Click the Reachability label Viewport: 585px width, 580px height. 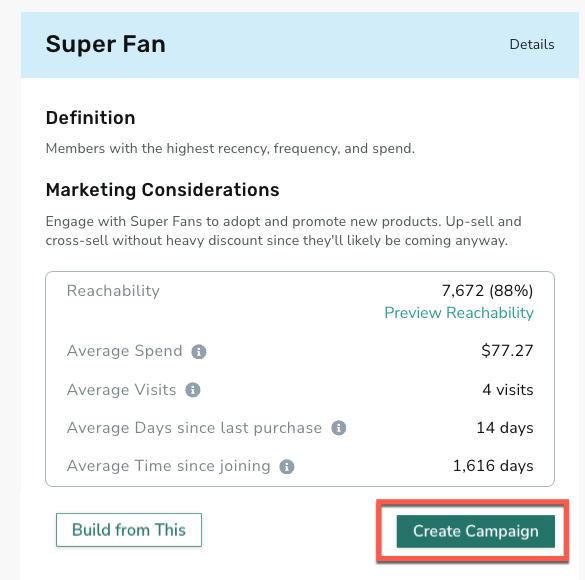pyautogui.click(x=113, y=291)
